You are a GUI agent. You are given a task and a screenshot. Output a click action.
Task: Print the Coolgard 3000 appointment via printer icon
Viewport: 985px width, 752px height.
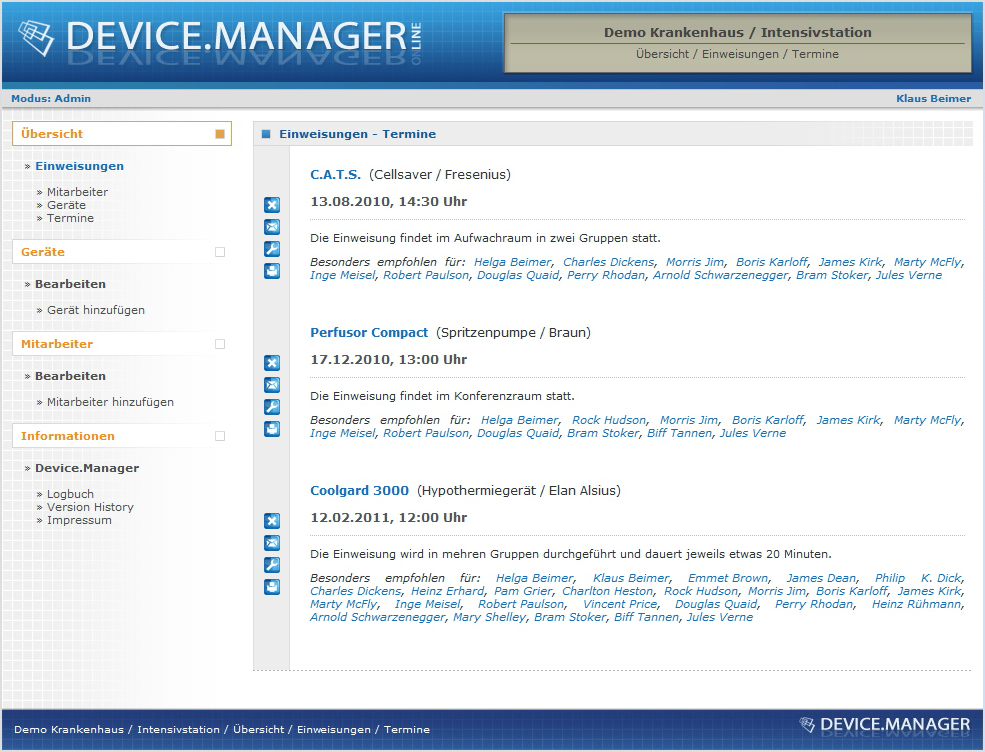[x=272, y=587]
